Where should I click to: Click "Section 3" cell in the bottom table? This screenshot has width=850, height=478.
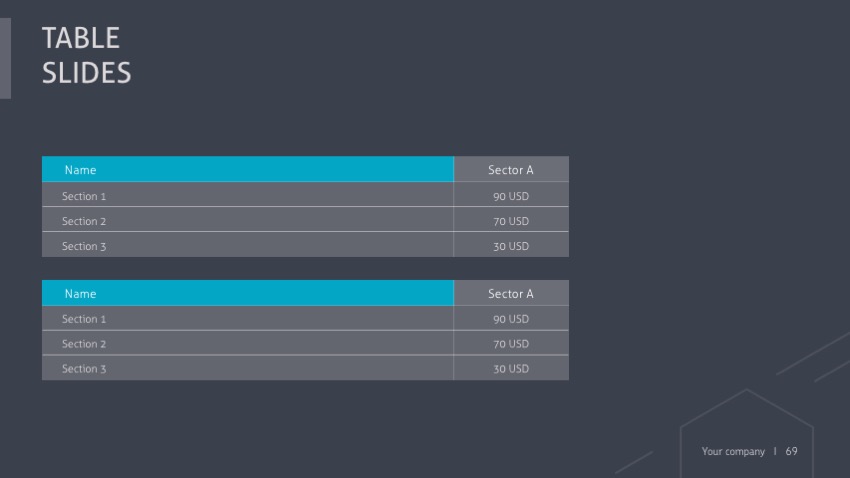(84, 369)
